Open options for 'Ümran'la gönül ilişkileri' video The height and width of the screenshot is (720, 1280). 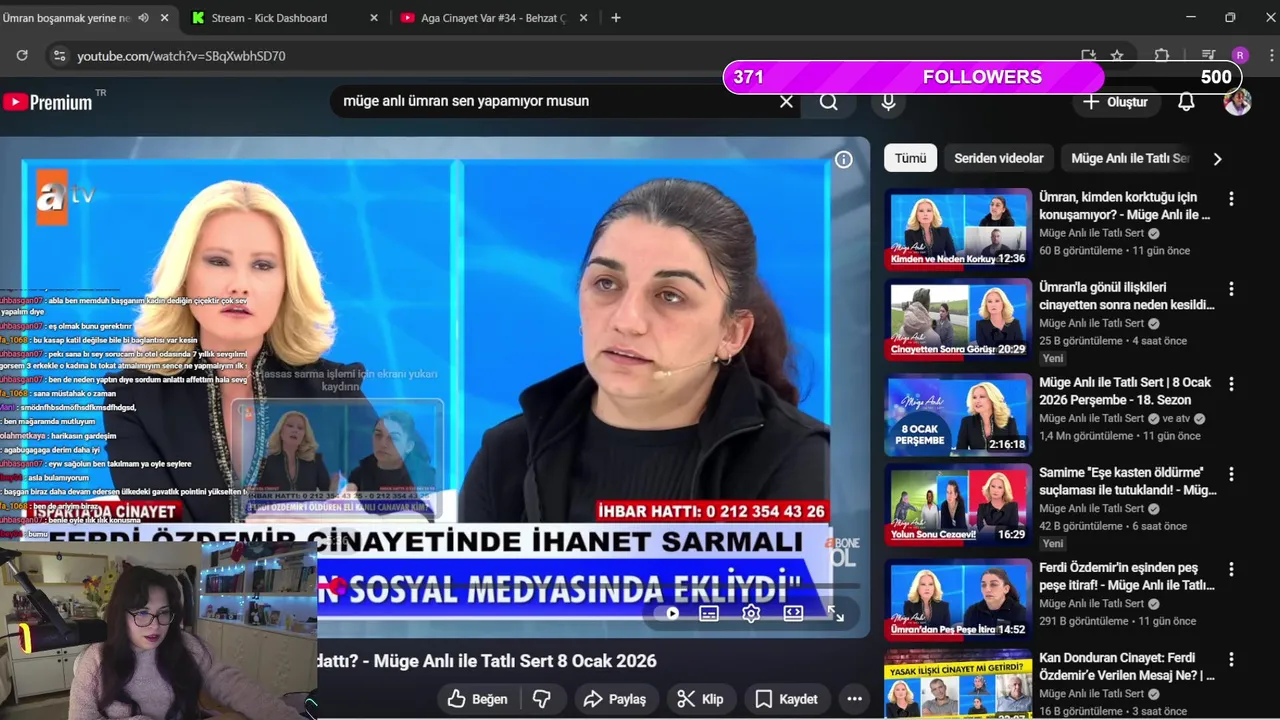click(x=1231, y=289)
